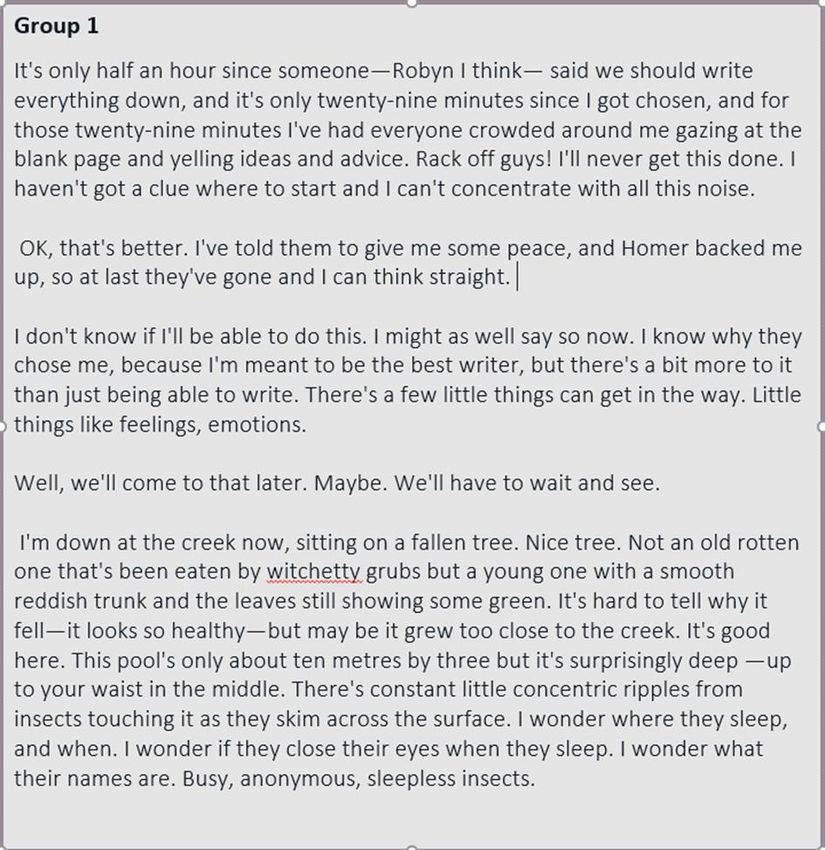Place cursor in the Group 1 heading
This screenshot has height=850, width=825.
(56, 26)
